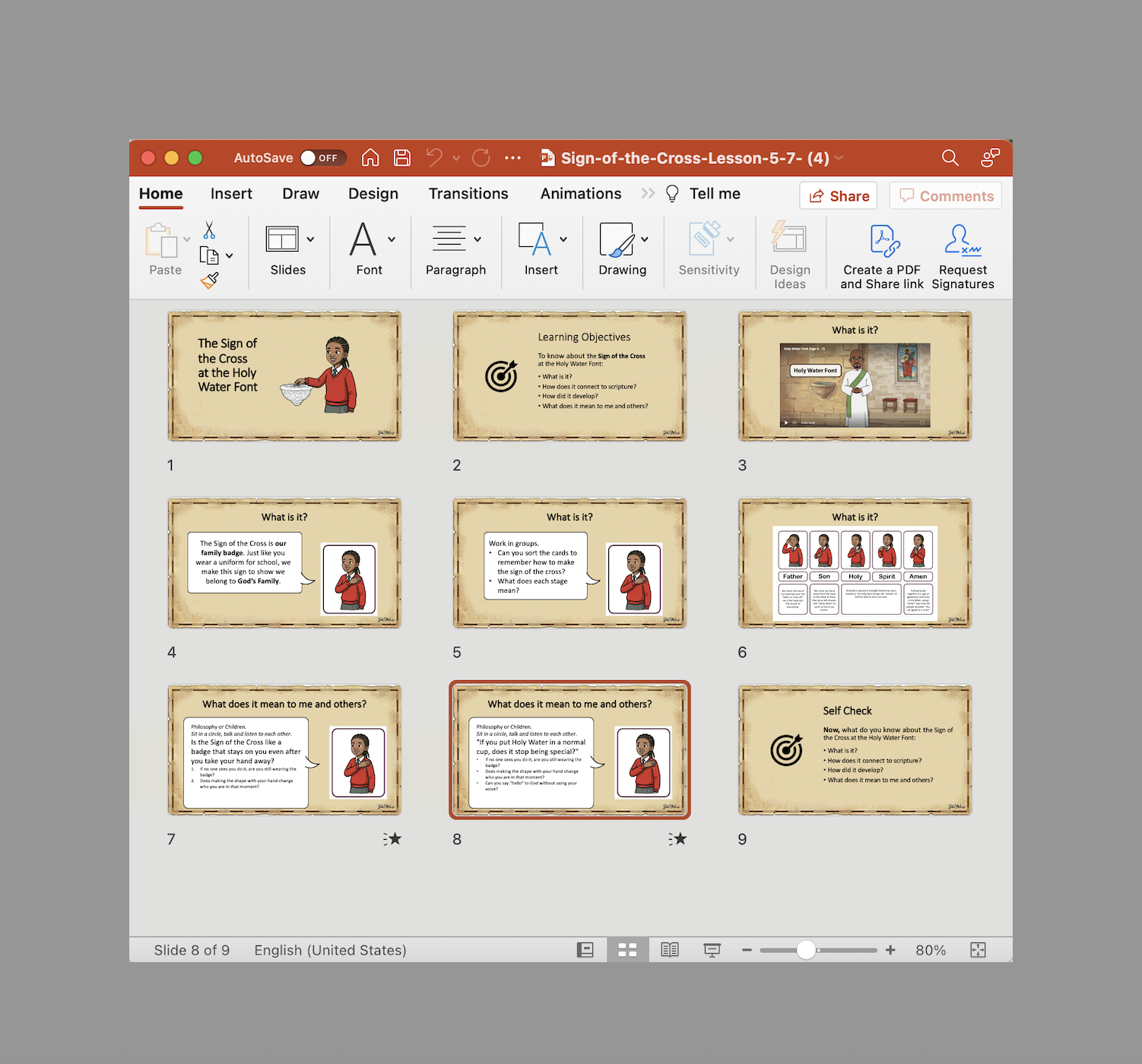Start the Slide Show from status bar

pyautogui.click(x=712, y=950)
